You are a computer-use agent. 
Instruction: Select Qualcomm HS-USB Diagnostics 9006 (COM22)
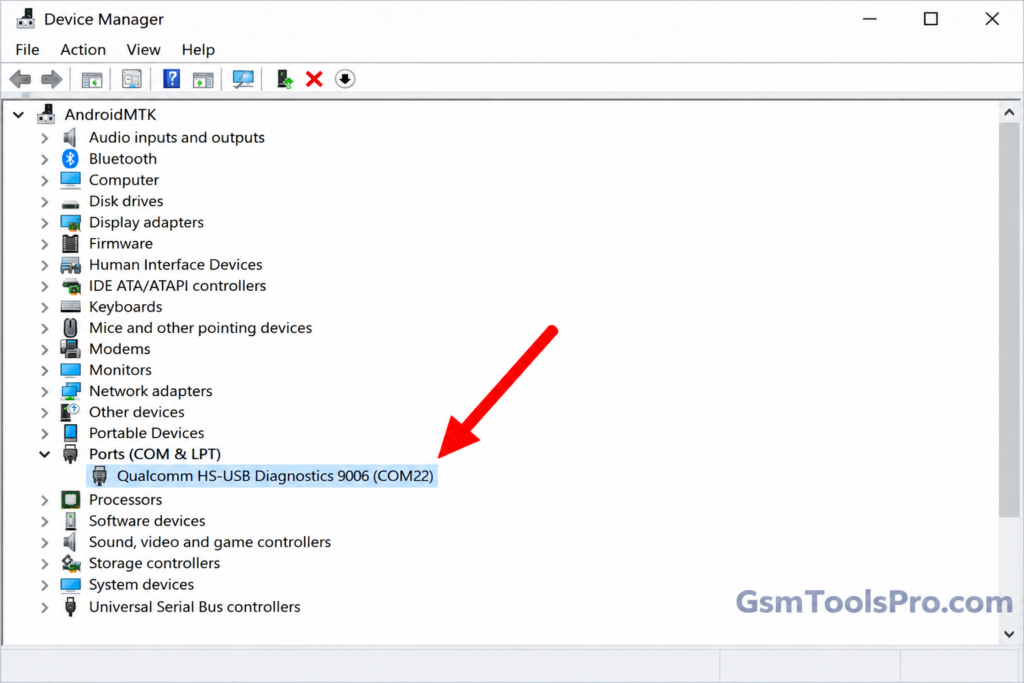coord(275,476)
